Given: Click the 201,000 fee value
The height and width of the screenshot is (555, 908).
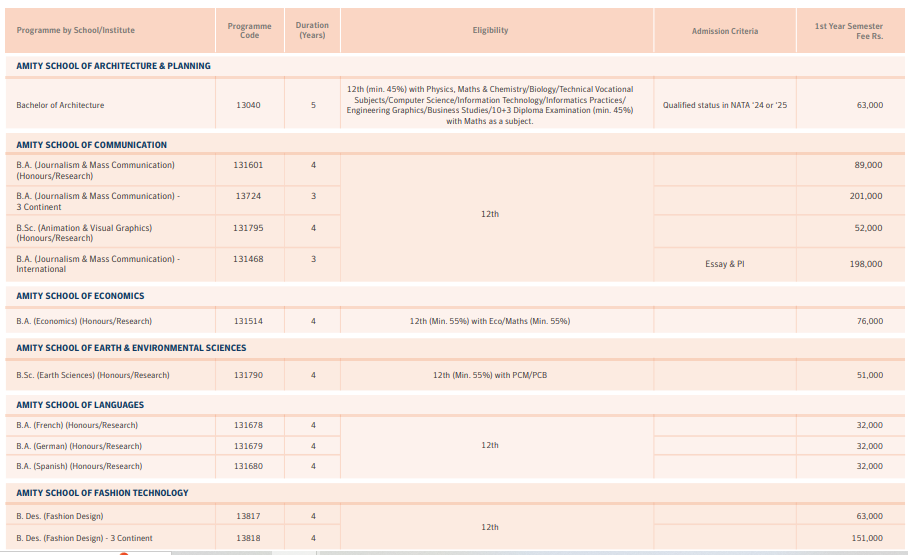Looking at the screenshot, I should [x=866, y=196].
